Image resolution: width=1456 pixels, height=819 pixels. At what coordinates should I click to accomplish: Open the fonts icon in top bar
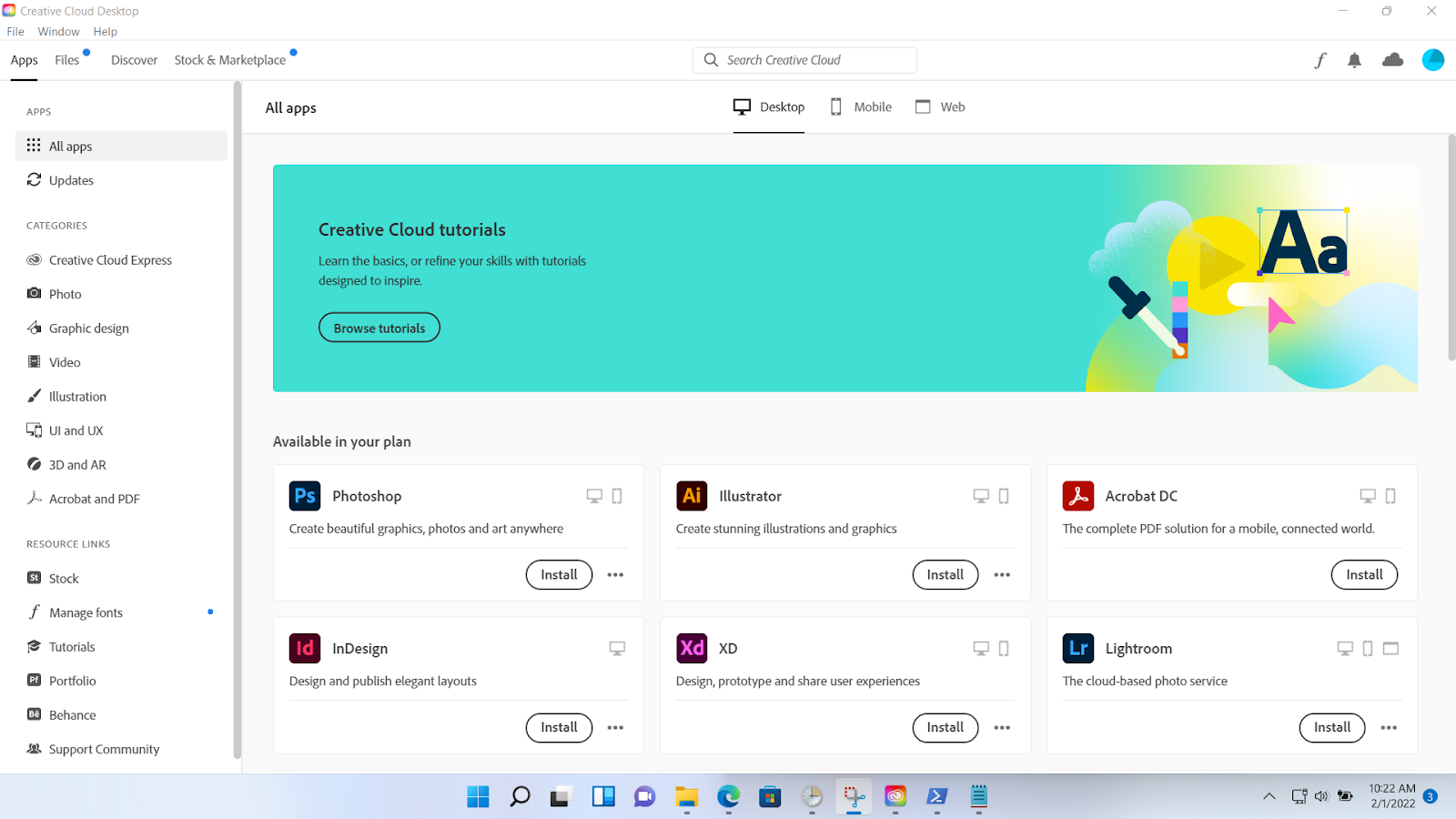coord(1319,60)
